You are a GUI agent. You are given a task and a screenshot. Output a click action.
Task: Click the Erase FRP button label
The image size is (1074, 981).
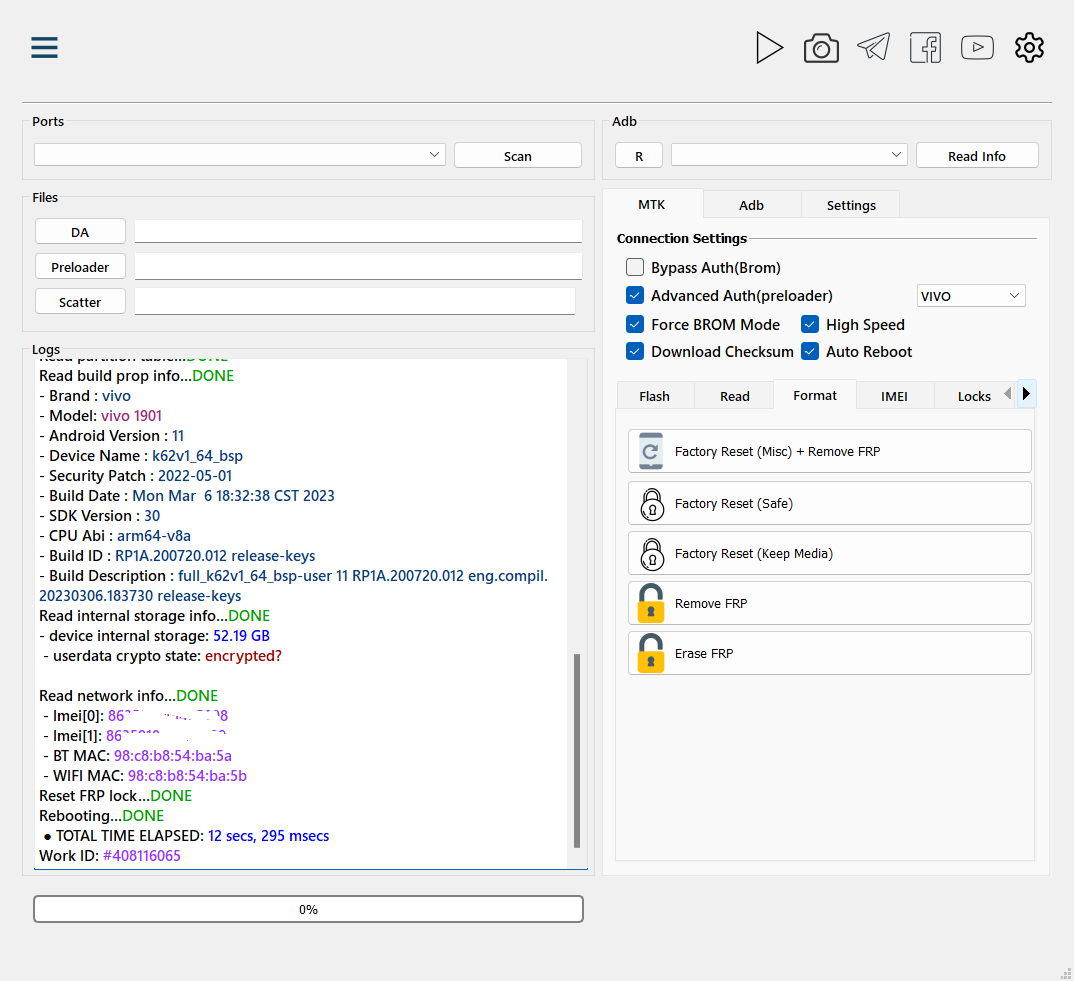pos(704,653)
